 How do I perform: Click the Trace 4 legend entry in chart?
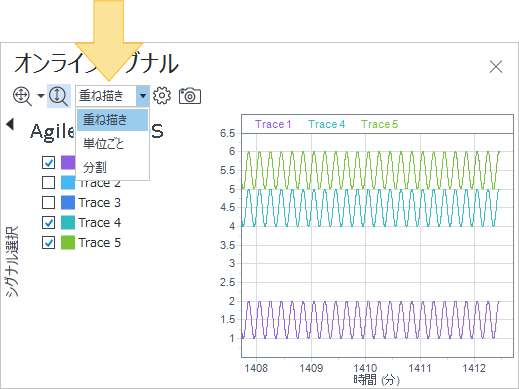pos(326,124)
